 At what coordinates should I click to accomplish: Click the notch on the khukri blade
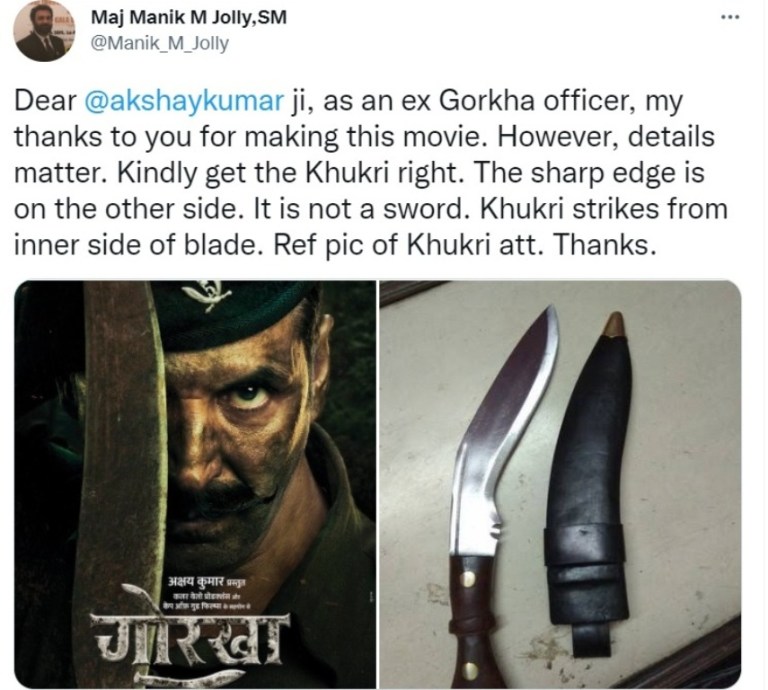pyautogui.click(x=496, y=527)
